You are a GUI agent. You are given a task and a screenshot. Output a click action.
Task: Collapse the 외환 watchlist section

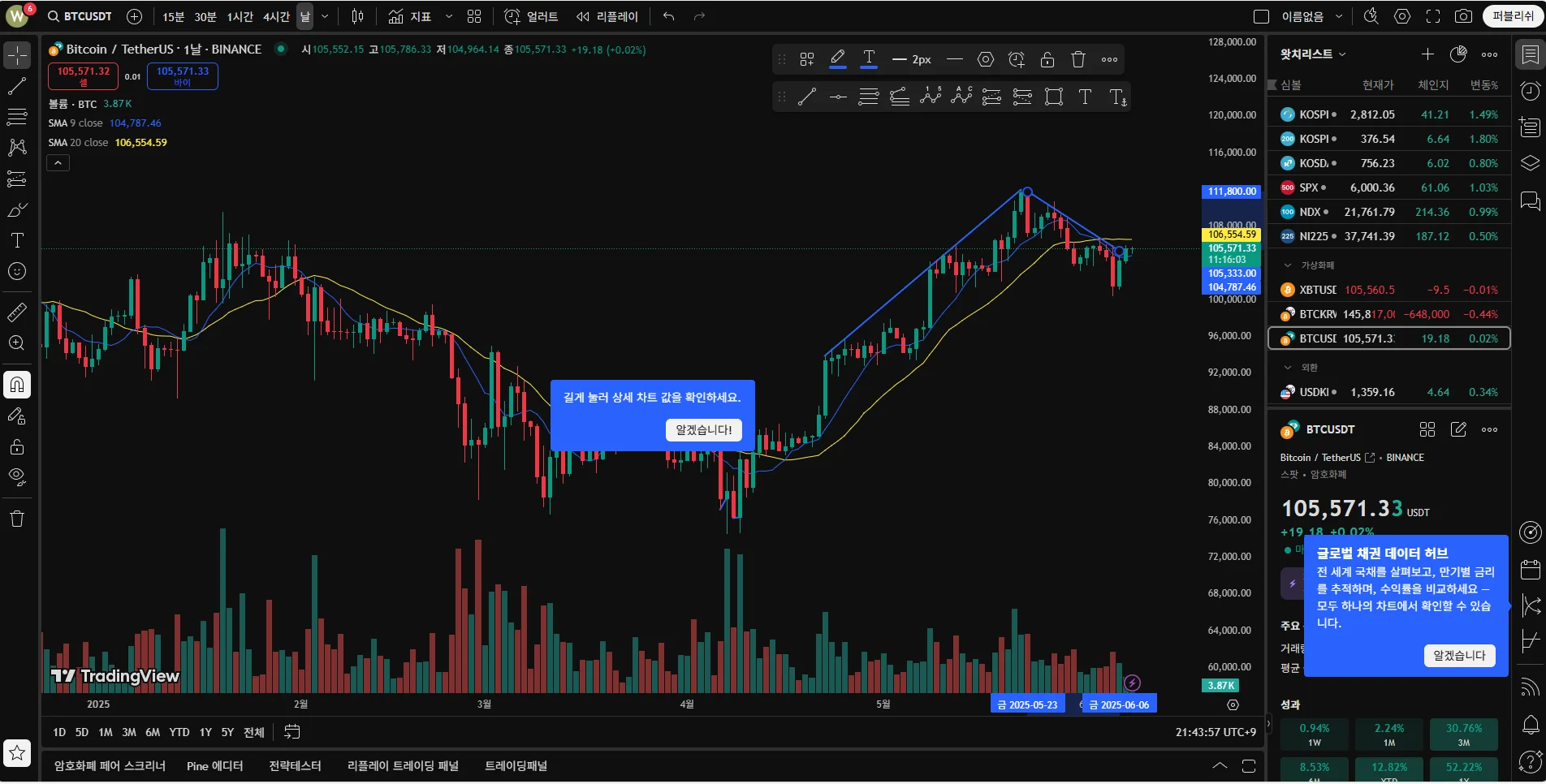1288,368
